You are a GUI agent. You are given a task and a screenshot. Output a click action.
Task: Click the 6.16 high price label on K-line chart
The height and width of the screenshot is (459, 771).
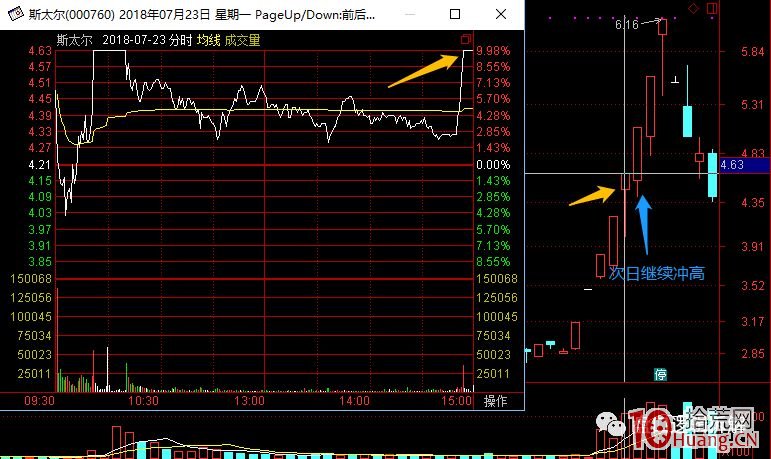click(x=627, y=24)
